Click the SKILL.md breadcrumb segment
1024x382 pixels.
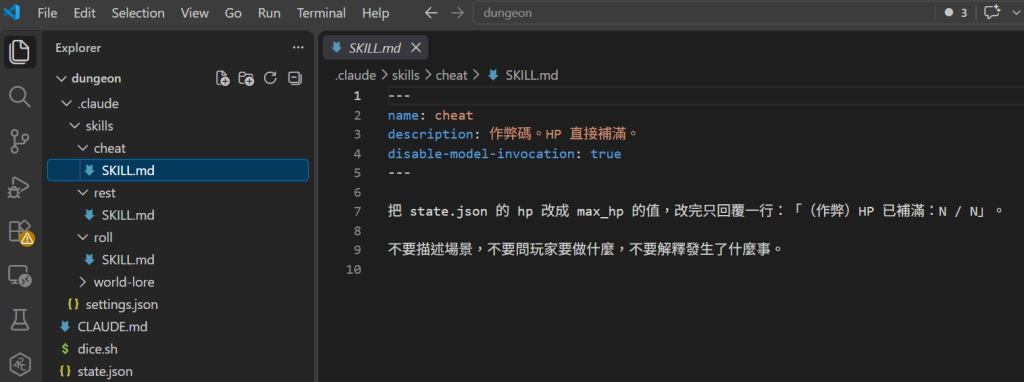(x=524, y=75)
